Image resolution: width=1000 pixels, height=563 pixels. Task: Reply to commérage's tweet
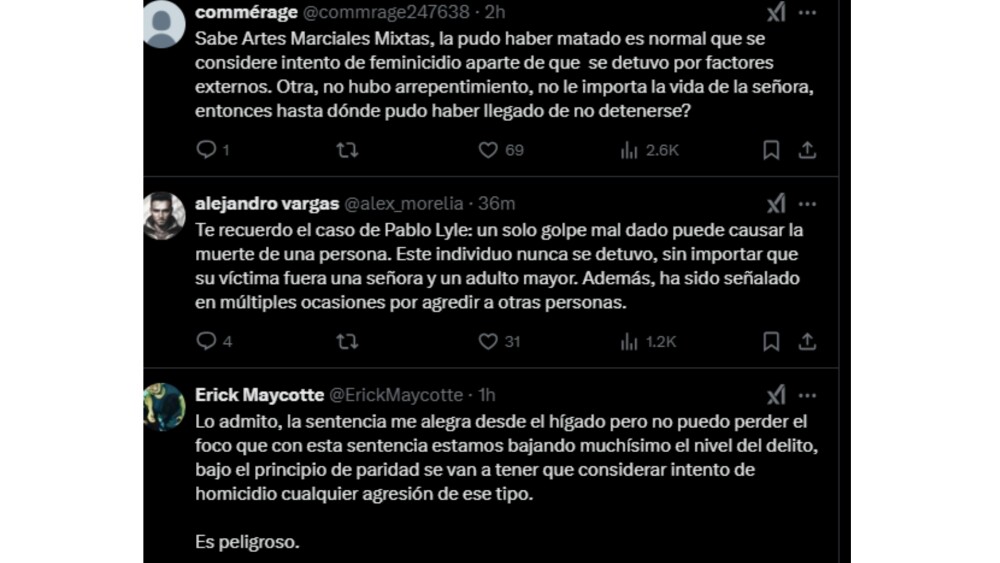[206, 150]
